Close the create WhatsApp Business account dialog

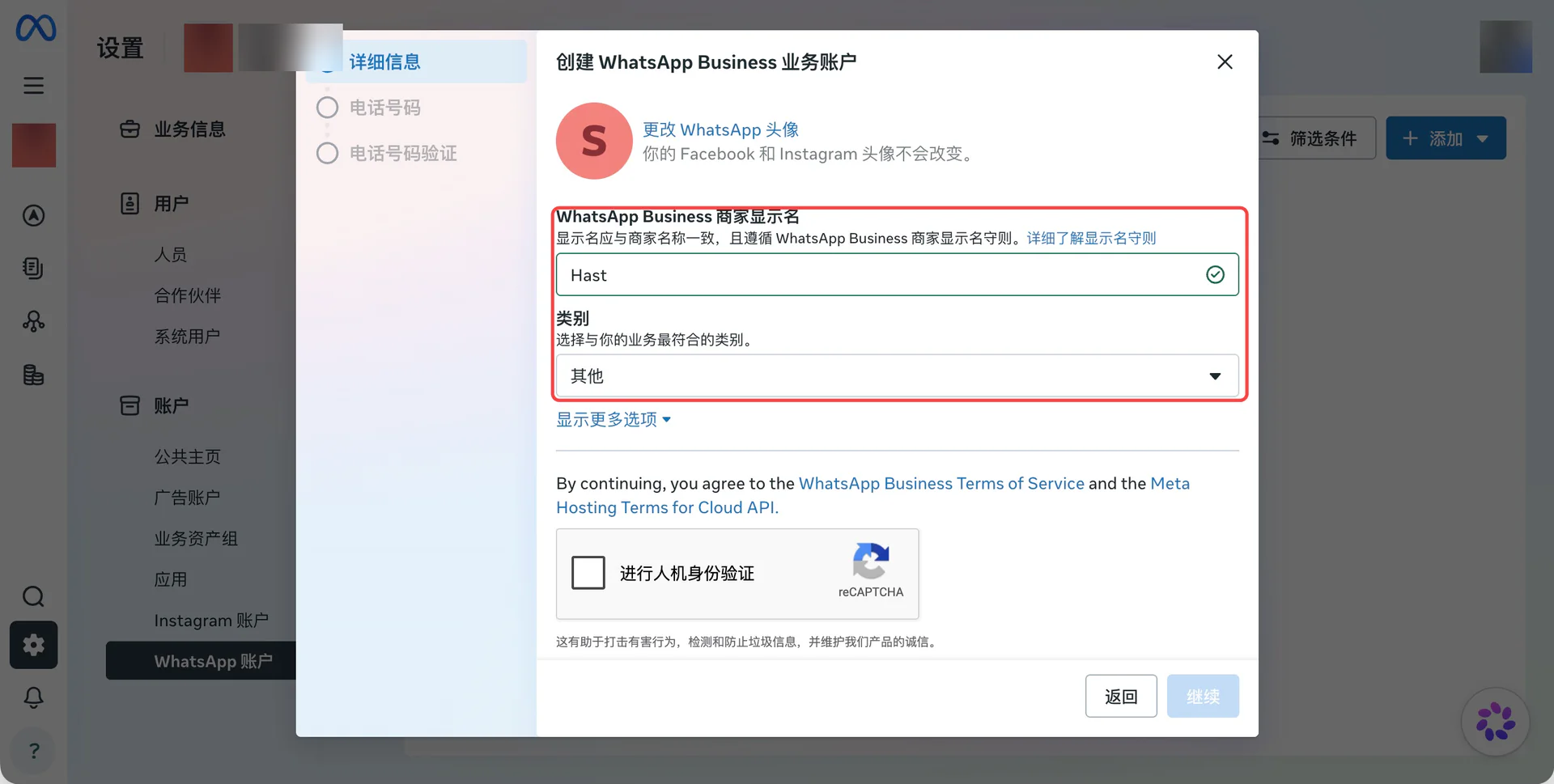(x=1225, y=61)
